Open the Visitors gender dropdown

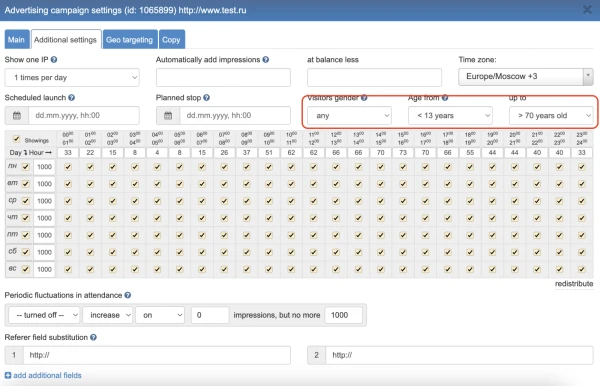(349, 116)
